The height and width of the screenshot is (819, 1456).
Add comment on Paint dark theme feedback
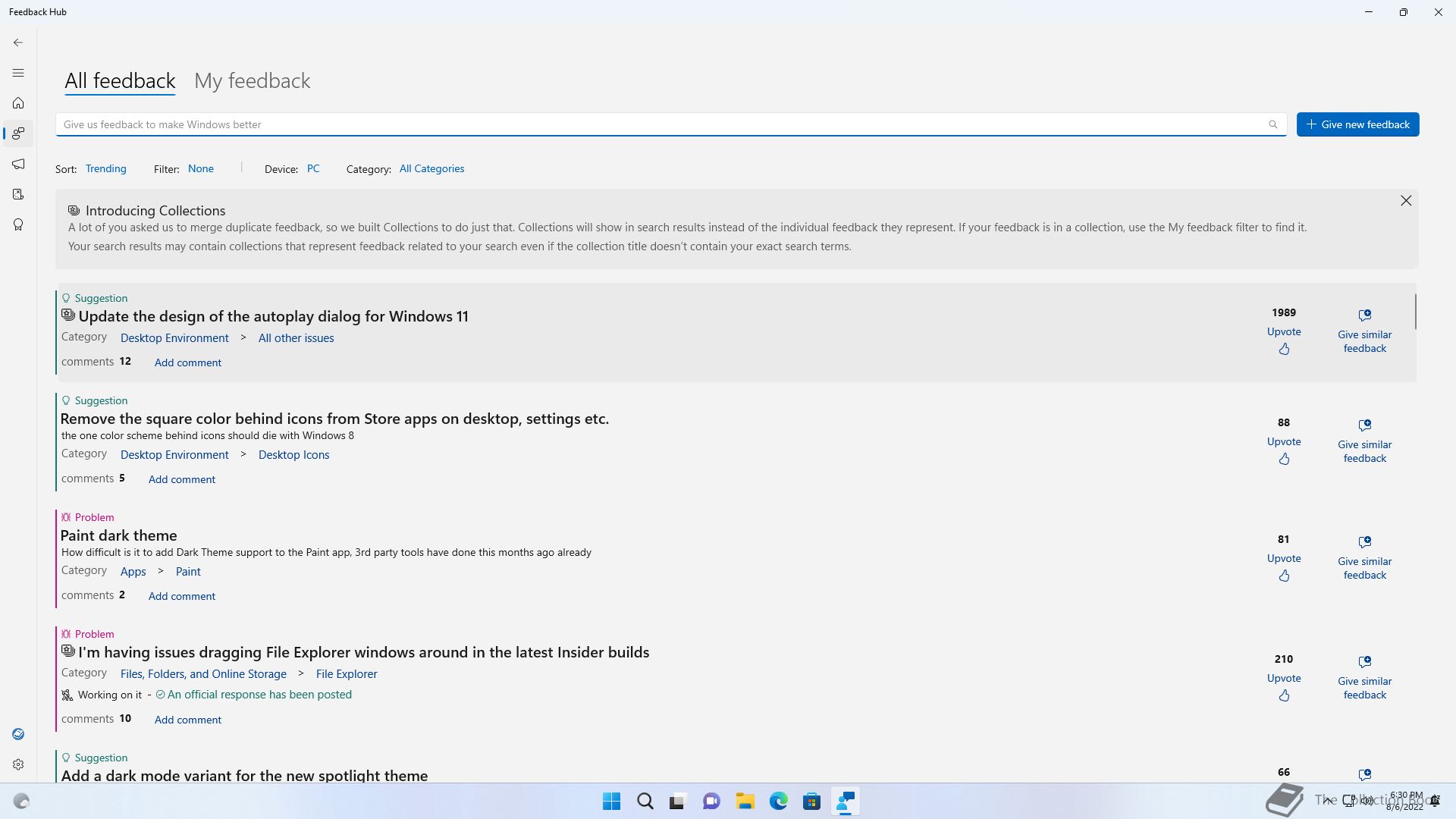click(x=182, y=596)
